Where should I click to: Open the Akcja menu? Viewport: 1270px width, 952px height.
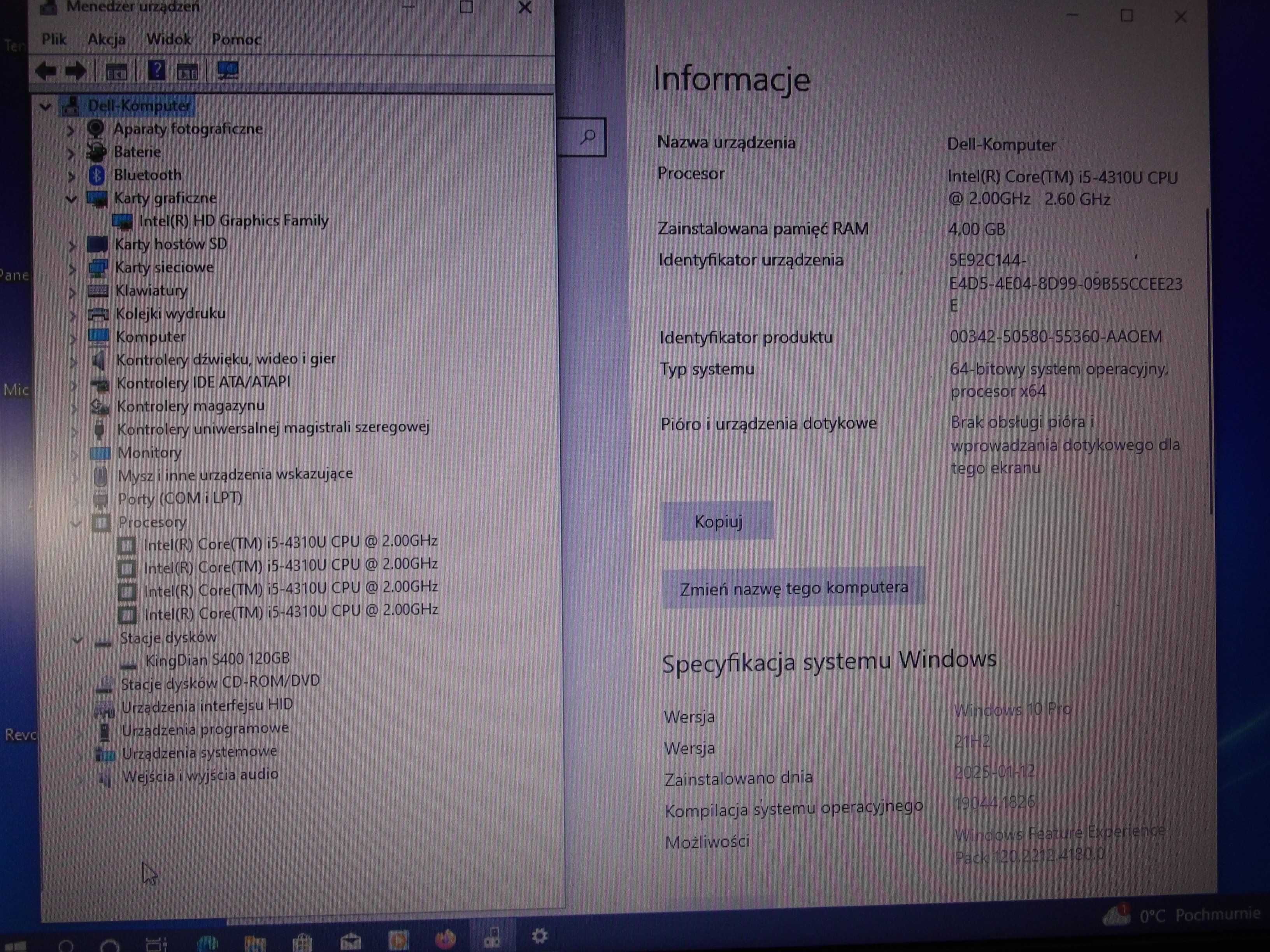[106, 39]
